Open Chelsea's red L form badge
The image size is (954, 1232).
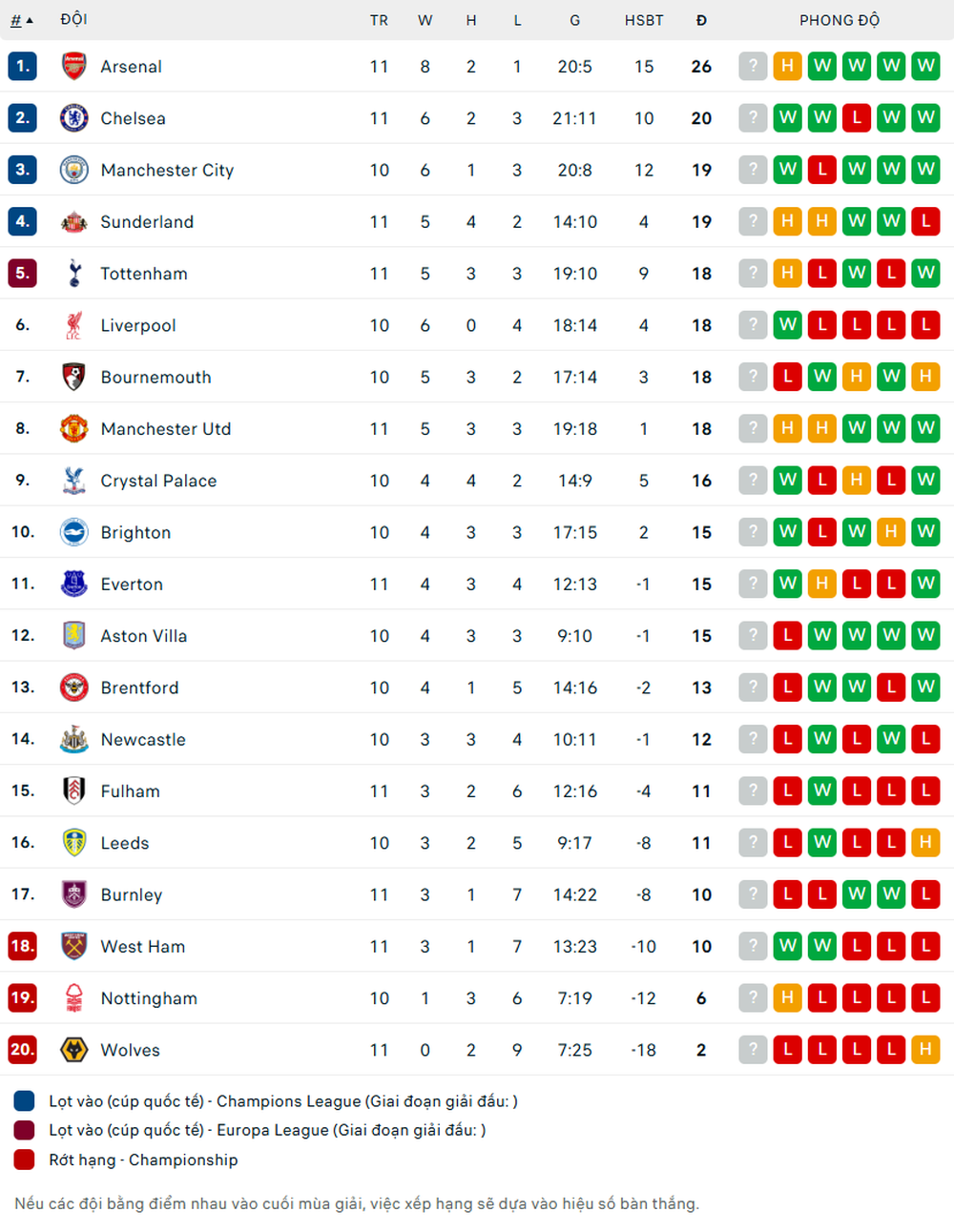point(857,118)
